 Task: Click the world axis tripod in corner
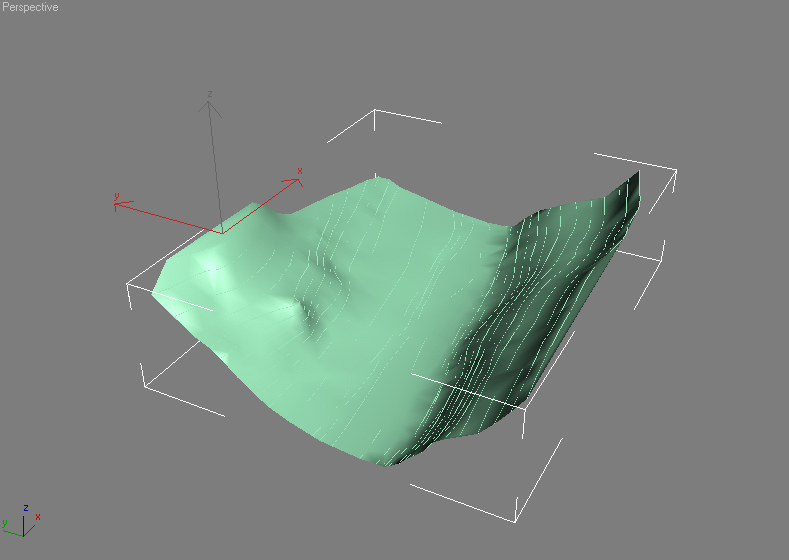pos(21,521)
